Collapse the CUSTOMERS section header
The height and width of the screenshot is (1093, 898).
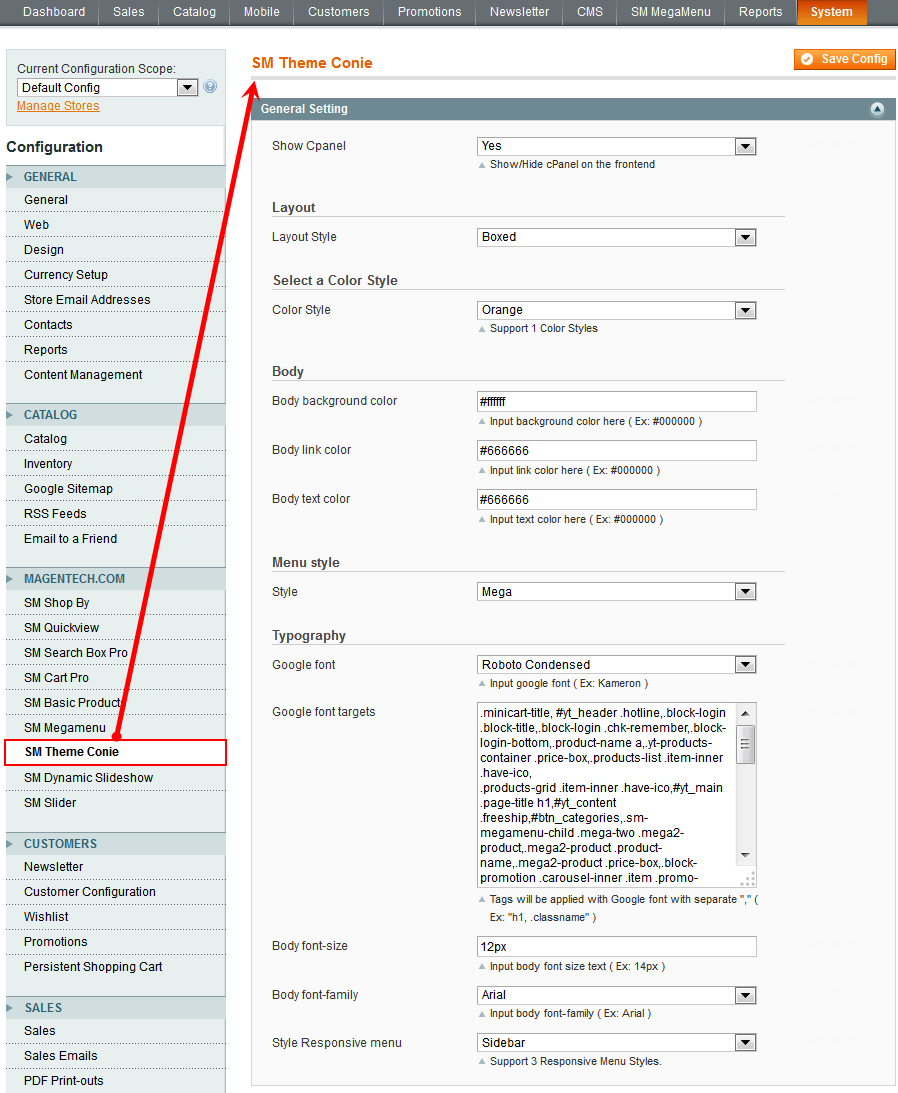pos(115,843)
